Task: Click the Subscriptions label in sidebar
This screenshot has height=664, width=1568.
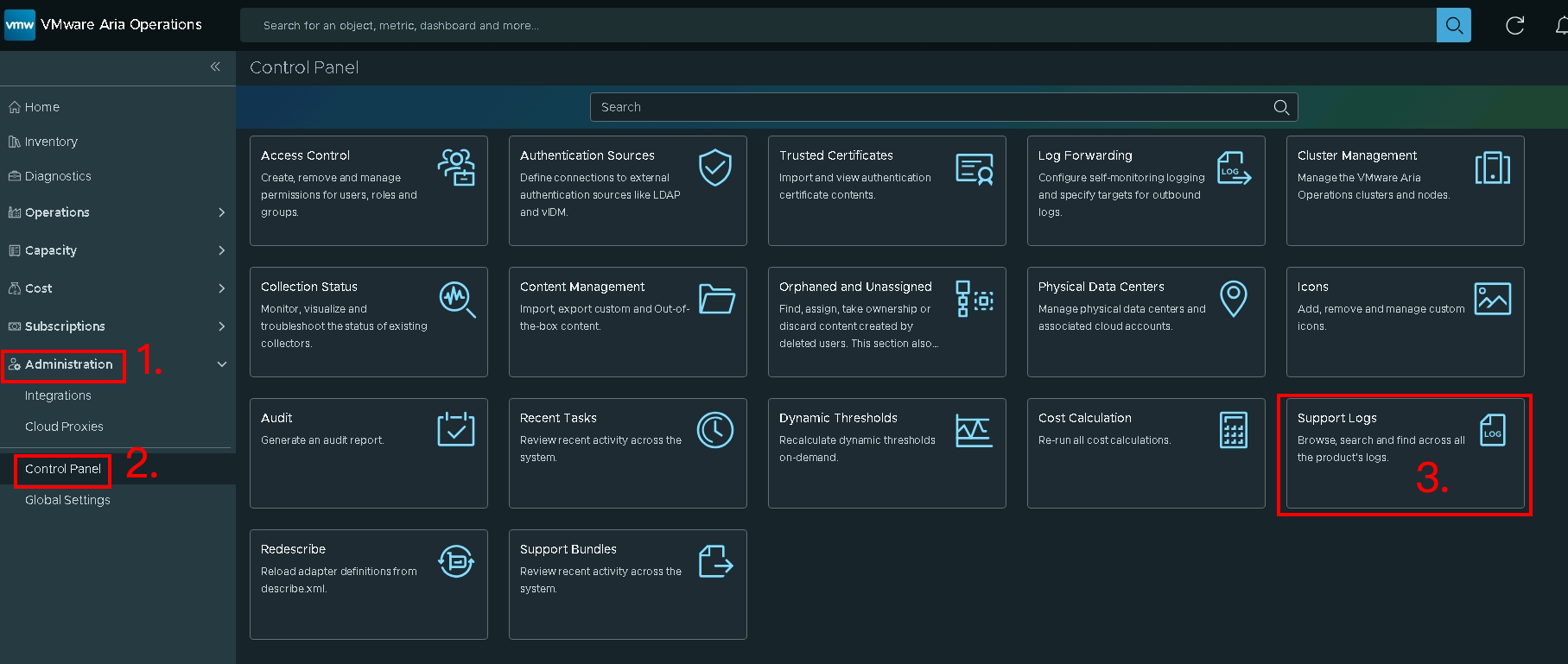Action: point(65,326)
